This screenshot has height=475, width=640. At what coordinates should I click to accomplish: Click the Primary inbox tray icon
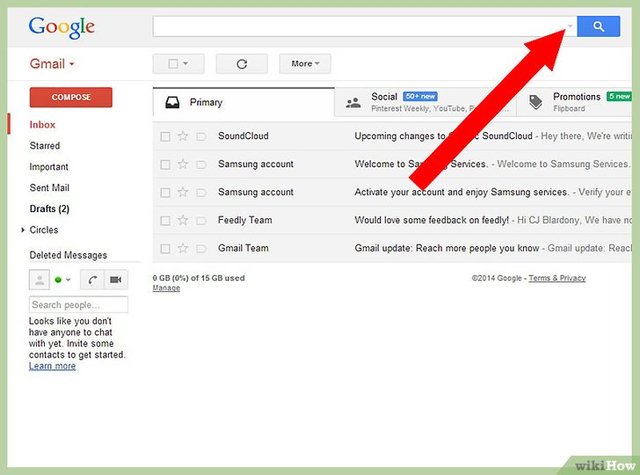[172, 102]
